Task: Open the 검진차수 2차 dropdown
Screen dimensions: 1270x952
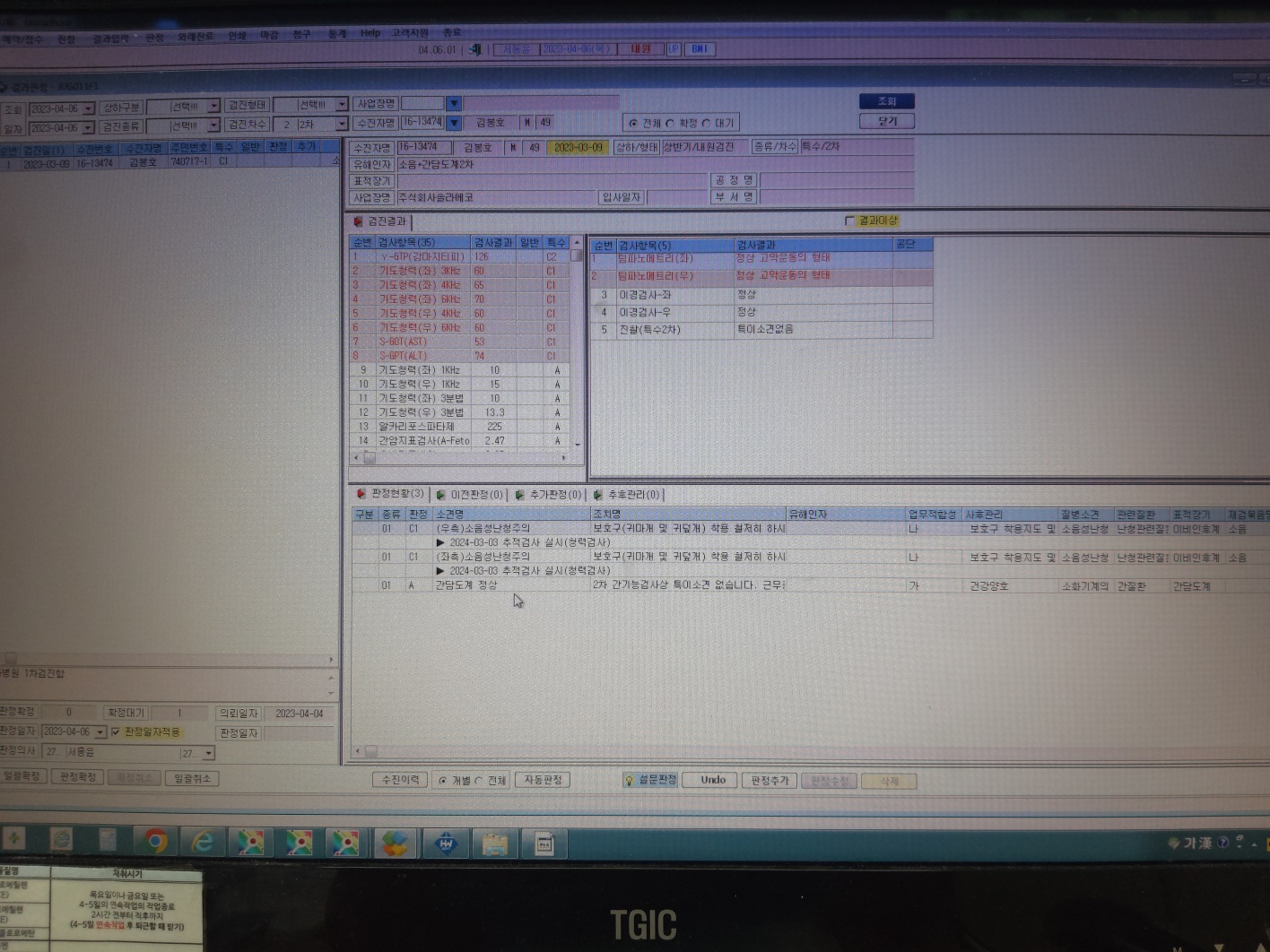Action: 342,125
